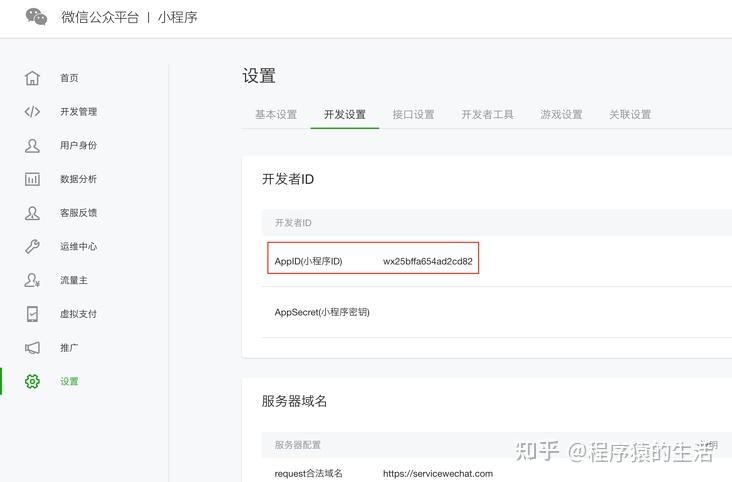The height and width of the screenshot is (482, 732).
Task: Click 微信公众平台 header title
Action: click(100, 17)
